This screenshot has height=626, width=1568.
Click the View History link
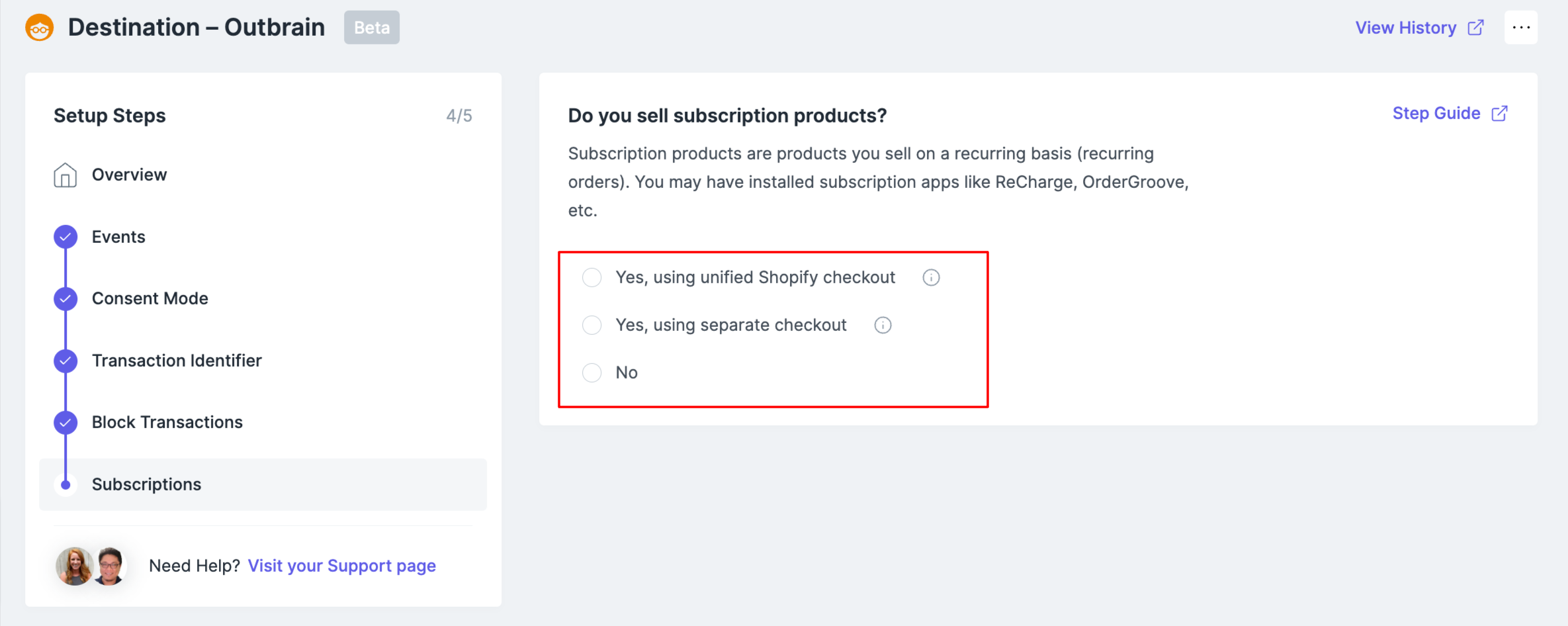[x=1405, y=28]
